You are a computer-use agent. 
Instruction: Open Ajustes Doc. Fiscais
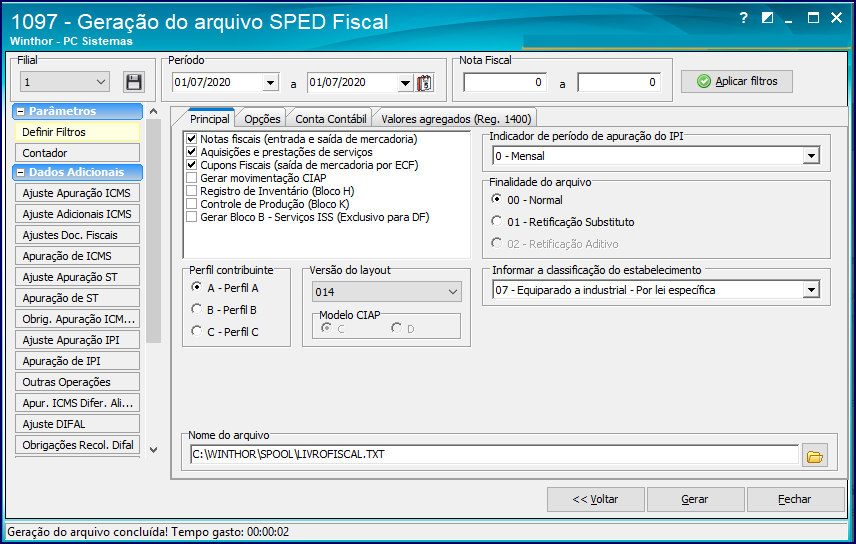pyautogui.click(x=77, y=235)
